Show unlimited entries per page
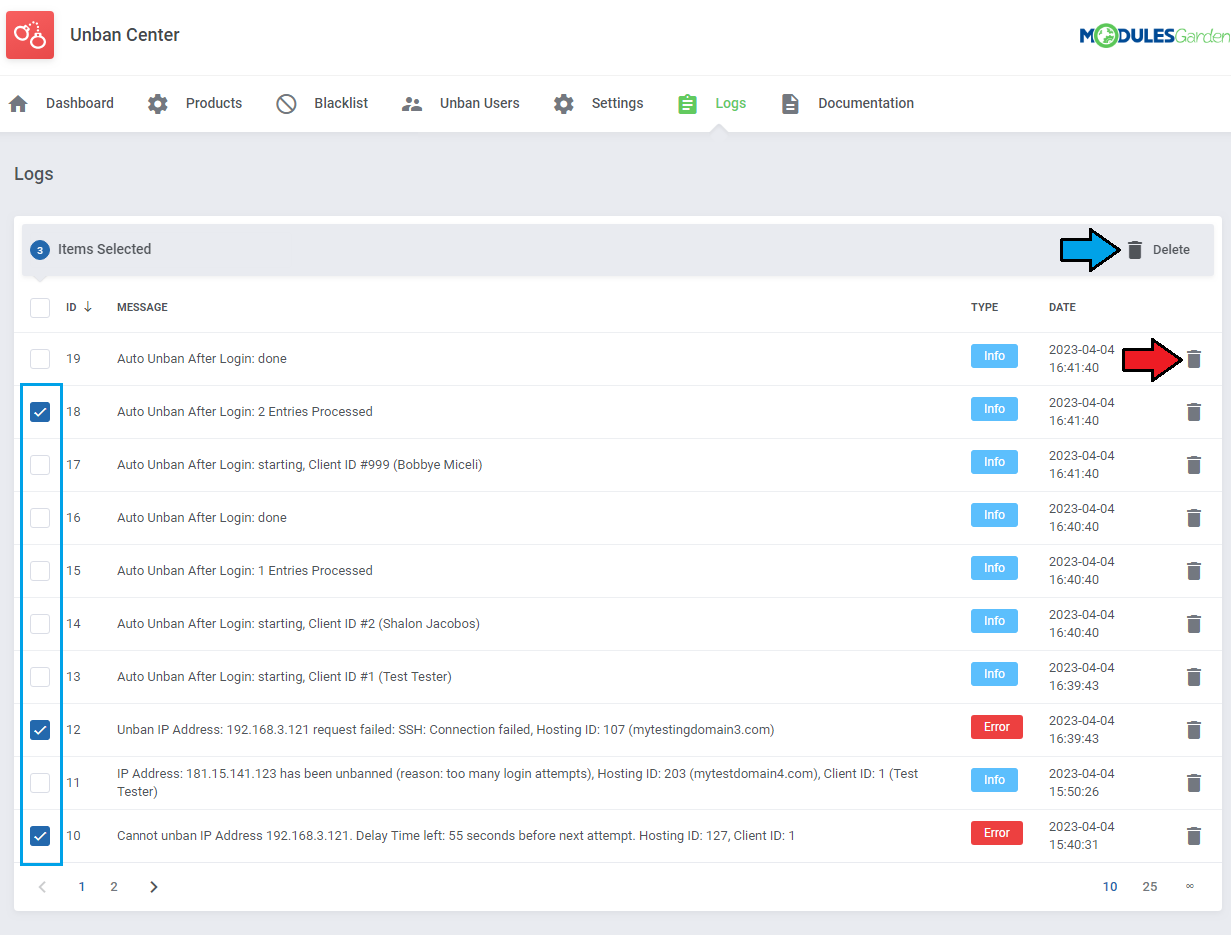This screenshot has height=935, width=1231. click(x=1190, y=887)
